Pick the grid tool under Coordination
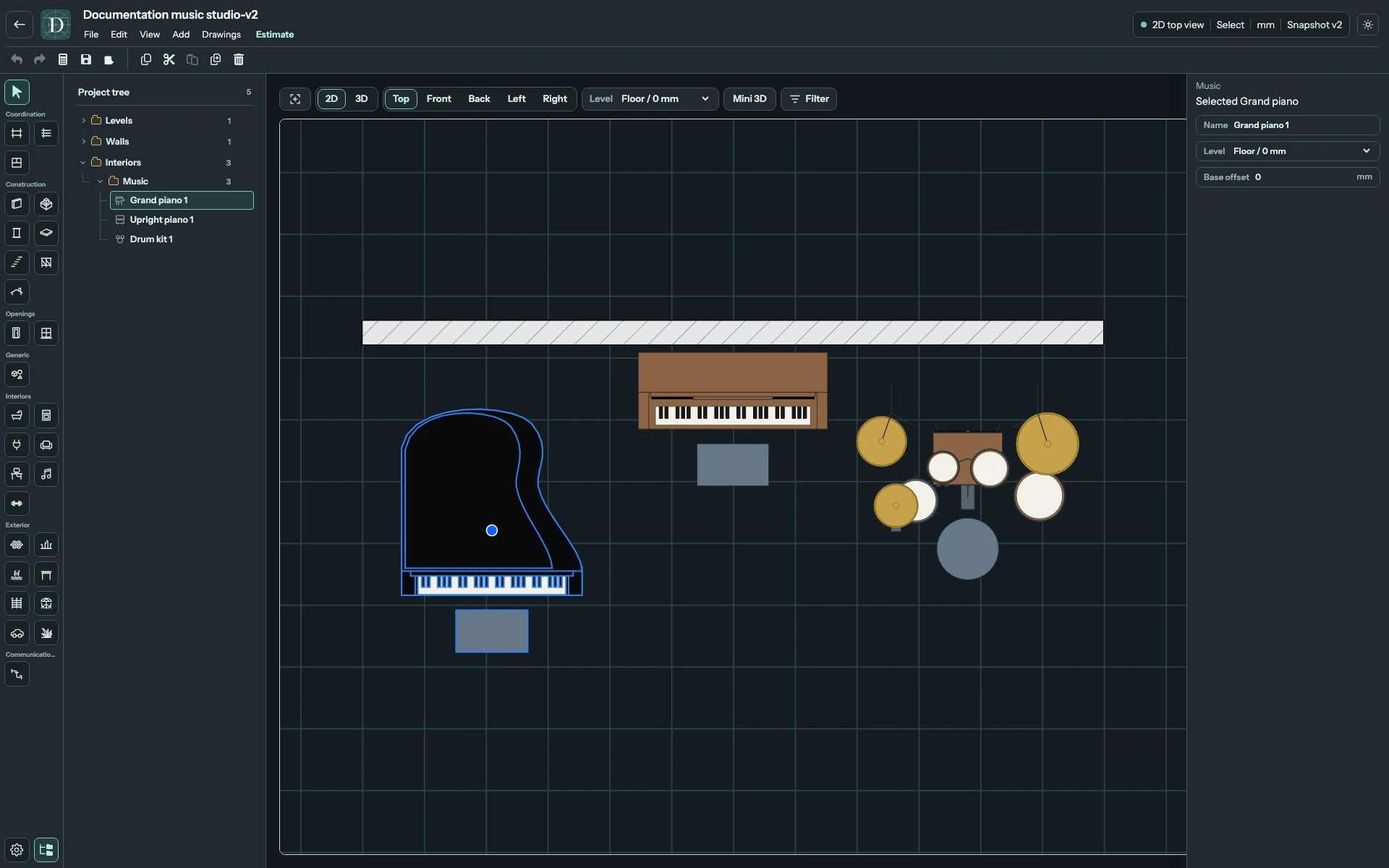The image size is (1389, 868). (x=17, y=133)
